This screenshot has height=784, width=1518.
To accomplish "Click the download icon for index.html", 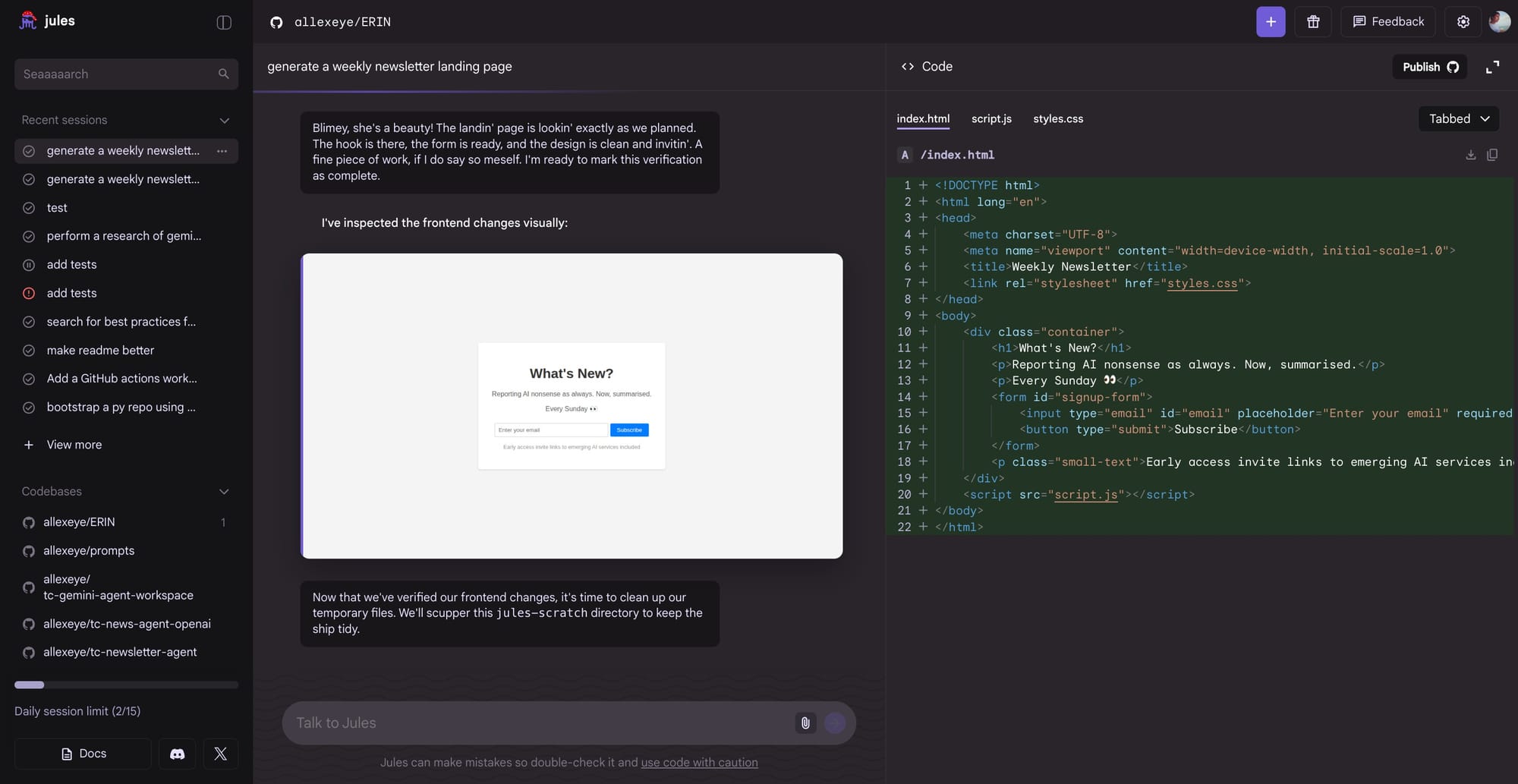I will click(1470, 155).
